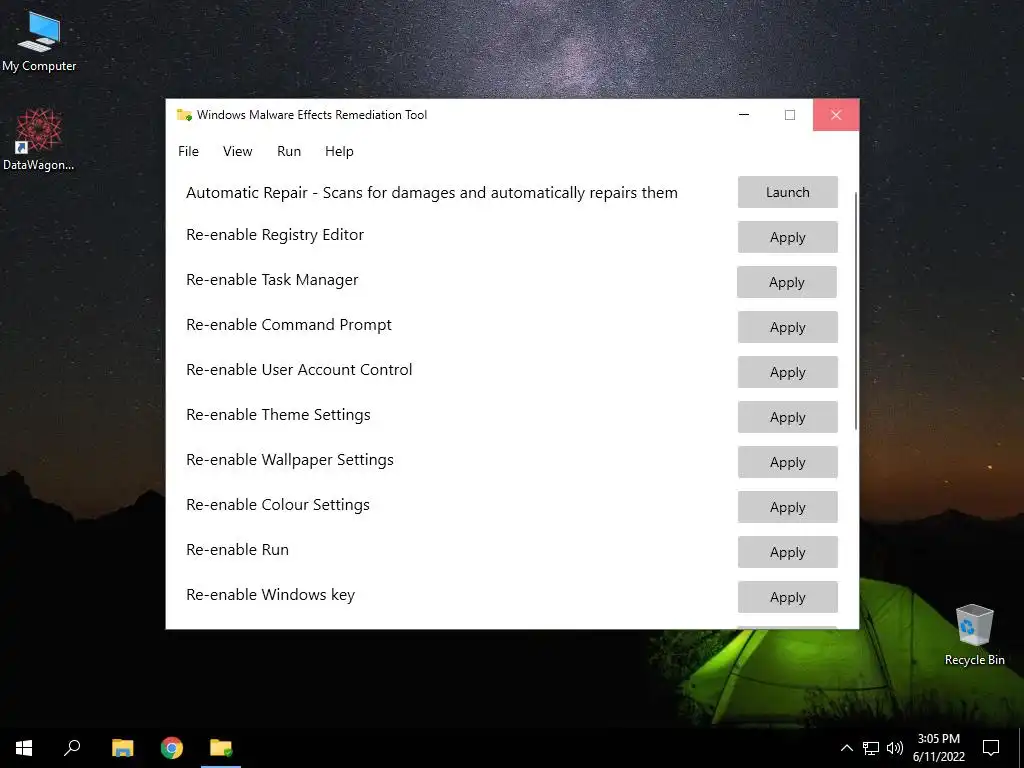Open the Help menu
This screenshot has height=768, width=1024.
[339, 152]
